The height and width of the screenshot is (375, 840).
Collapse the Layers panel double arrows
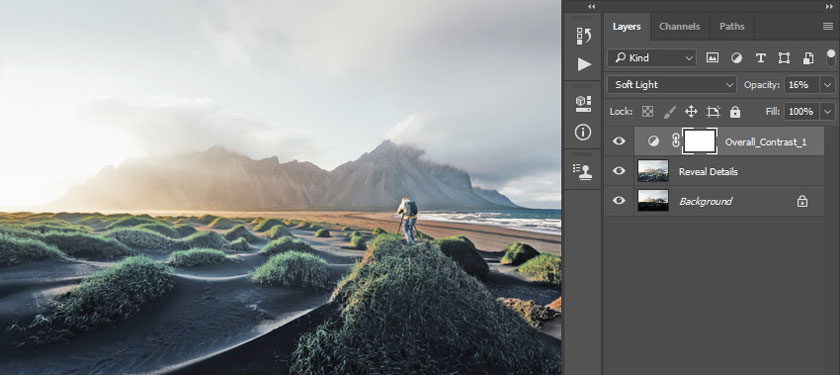point(829,6)
